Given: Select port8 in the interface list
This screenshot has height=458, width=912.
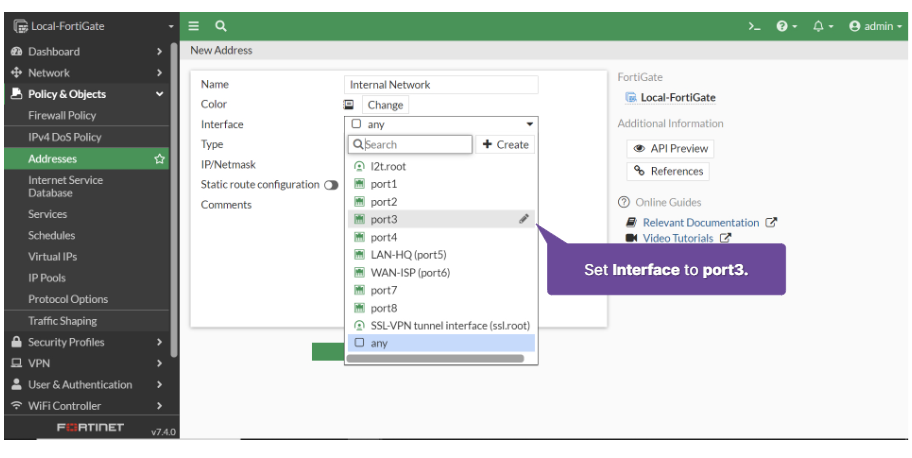Looking at the screenshot, I should coord(441,308).
